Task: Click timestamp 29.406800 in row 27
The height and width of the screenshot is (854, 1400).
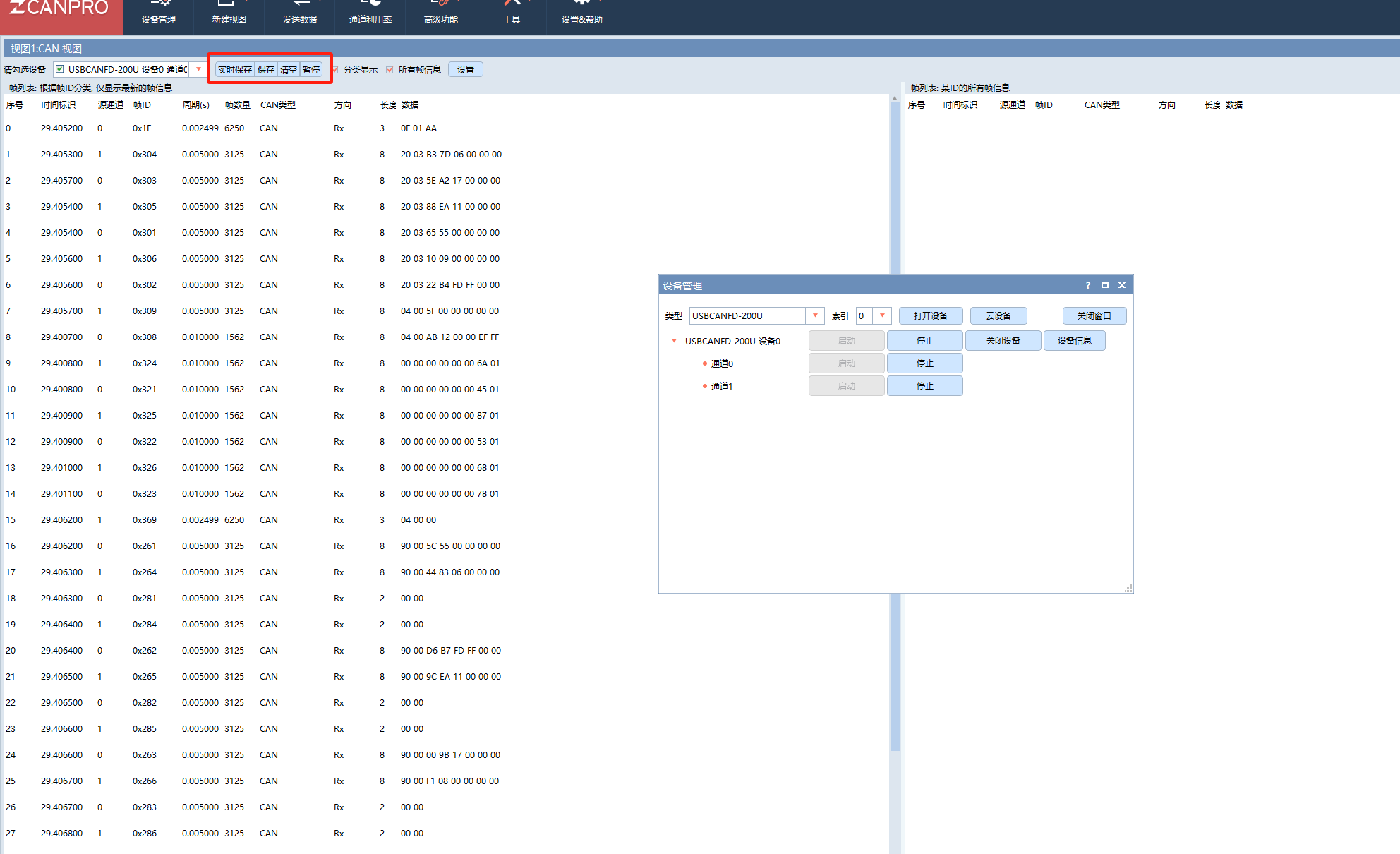Action: (61, 834)
